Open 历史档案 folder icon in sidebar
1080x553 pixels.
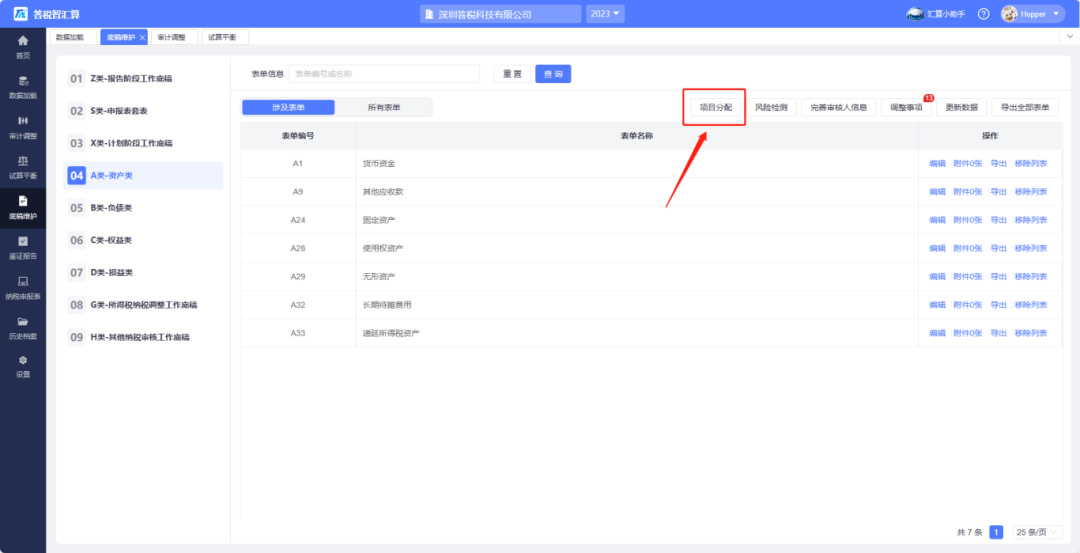[23, 322]
